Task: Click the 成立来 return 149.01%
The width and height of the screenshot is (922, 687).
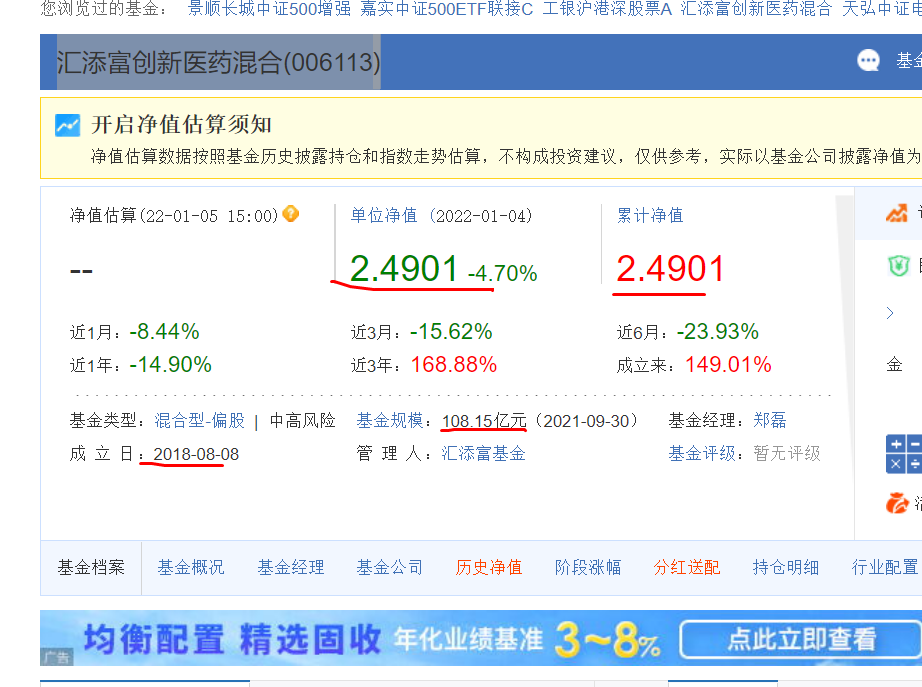Action: pyautogui.click(x=728, y=365)
